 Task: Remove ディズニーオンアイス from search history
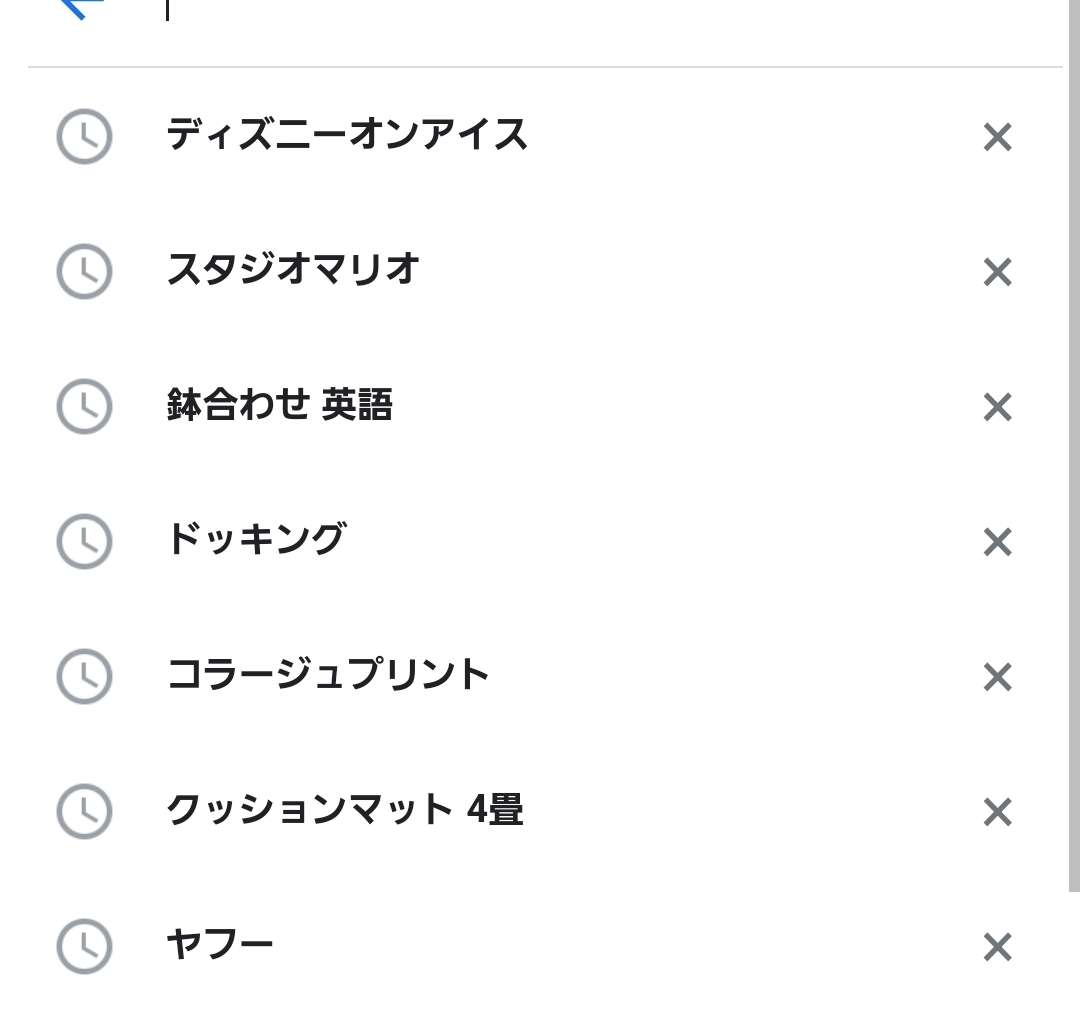coord(997,137)
